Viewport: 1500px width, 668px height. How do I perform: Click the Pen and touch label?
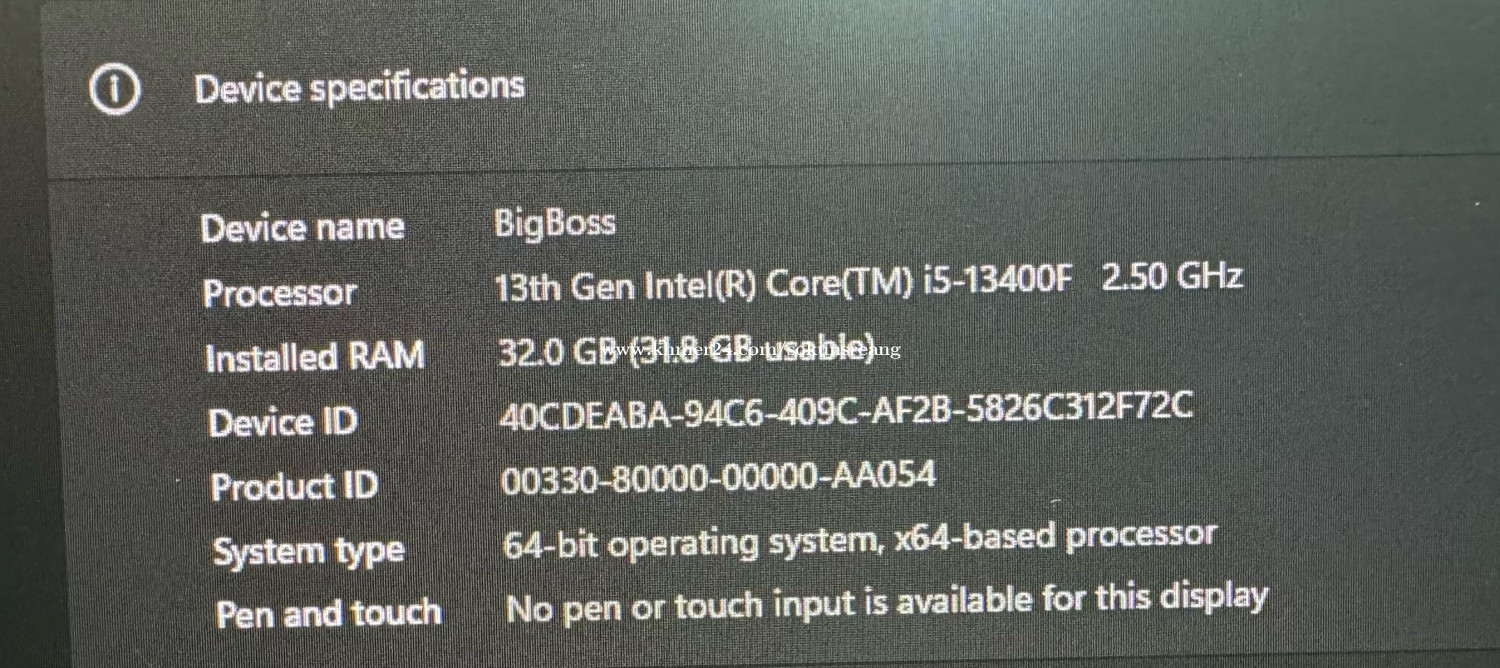point(329,614)
